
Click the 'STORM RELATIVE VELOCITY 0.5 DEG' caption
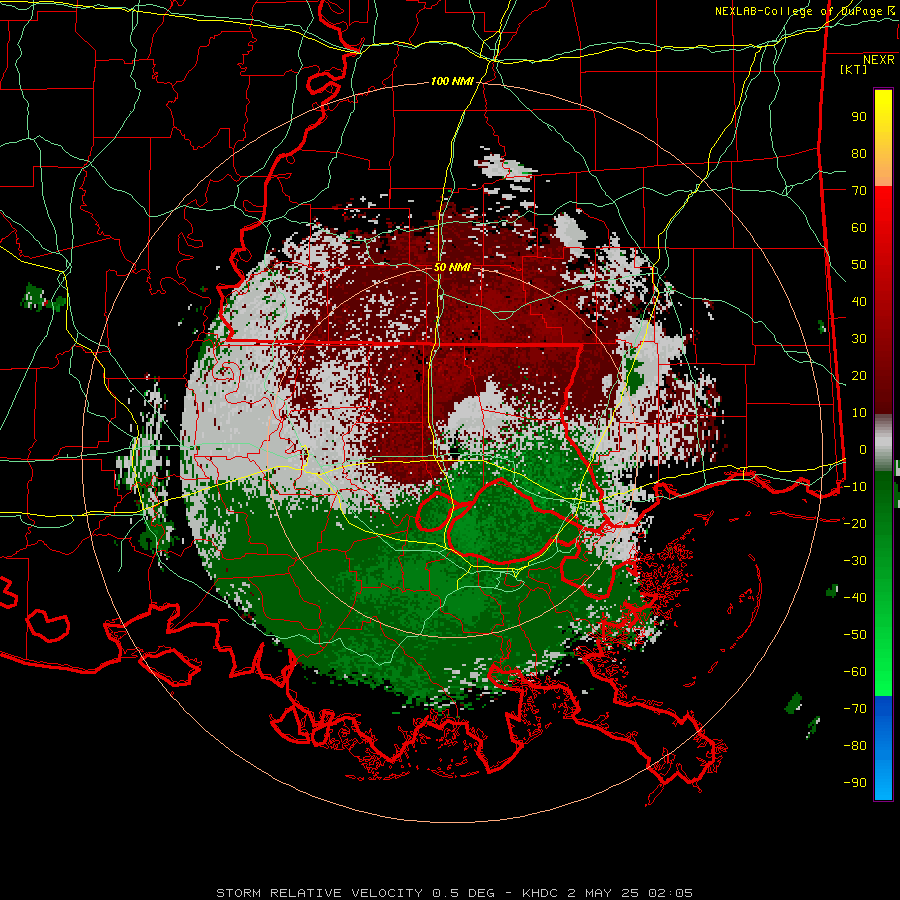pos(355,893)
